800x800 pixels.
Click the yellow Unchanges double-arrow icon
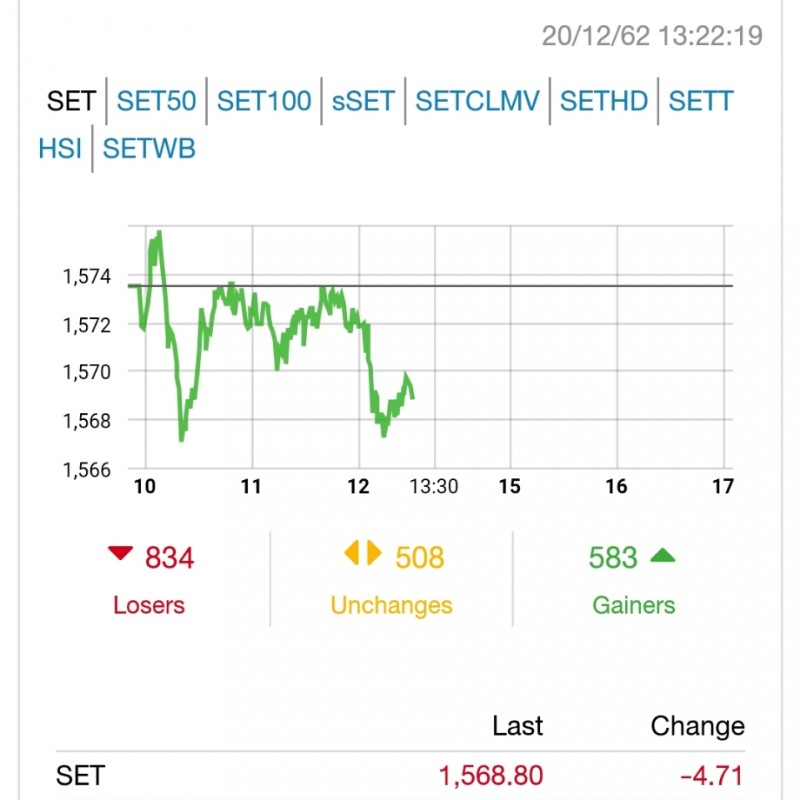click(x=363, y=553)
